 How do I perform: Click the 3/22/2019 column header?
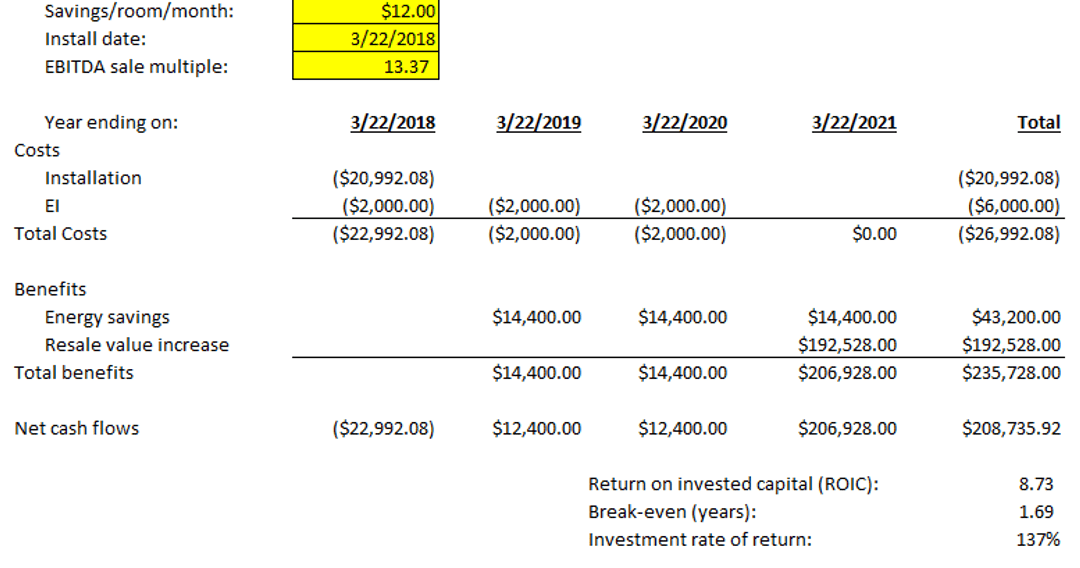point(539,123)
